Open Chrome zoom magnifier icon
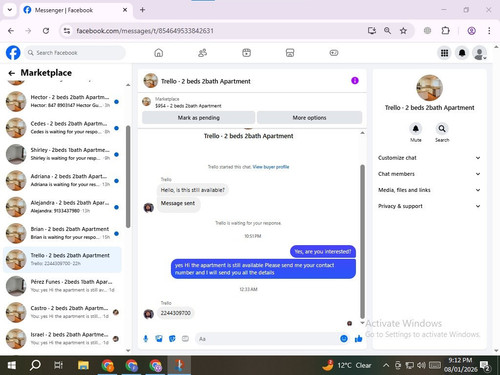This screenshot has height=375, width=500. coord(387,31)
